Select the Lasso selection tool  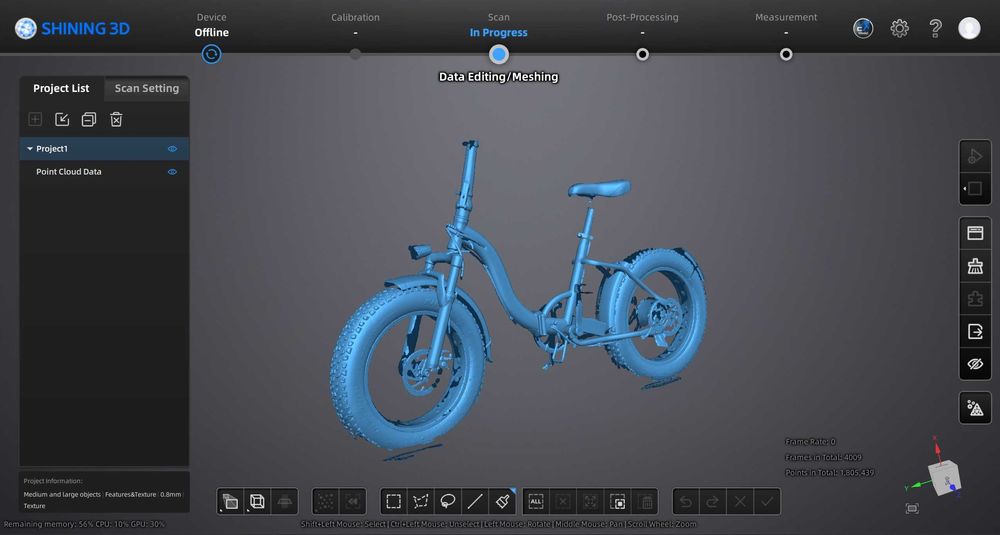click(x=448, y=502)
